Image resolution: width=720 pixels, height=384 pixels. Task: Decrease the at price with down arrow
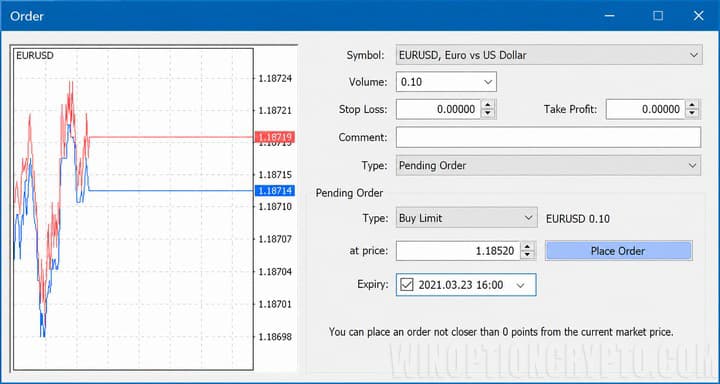point(528,256)
